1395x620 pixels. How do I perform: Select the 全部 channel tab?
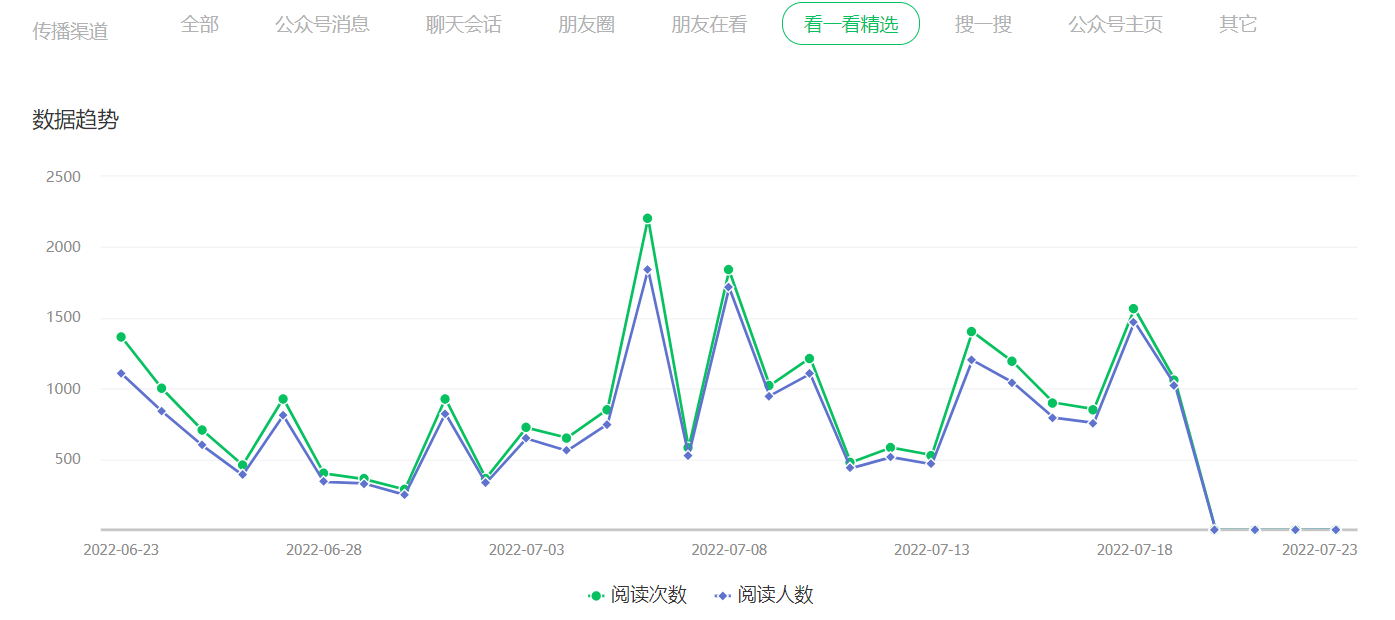pos(200,24)
